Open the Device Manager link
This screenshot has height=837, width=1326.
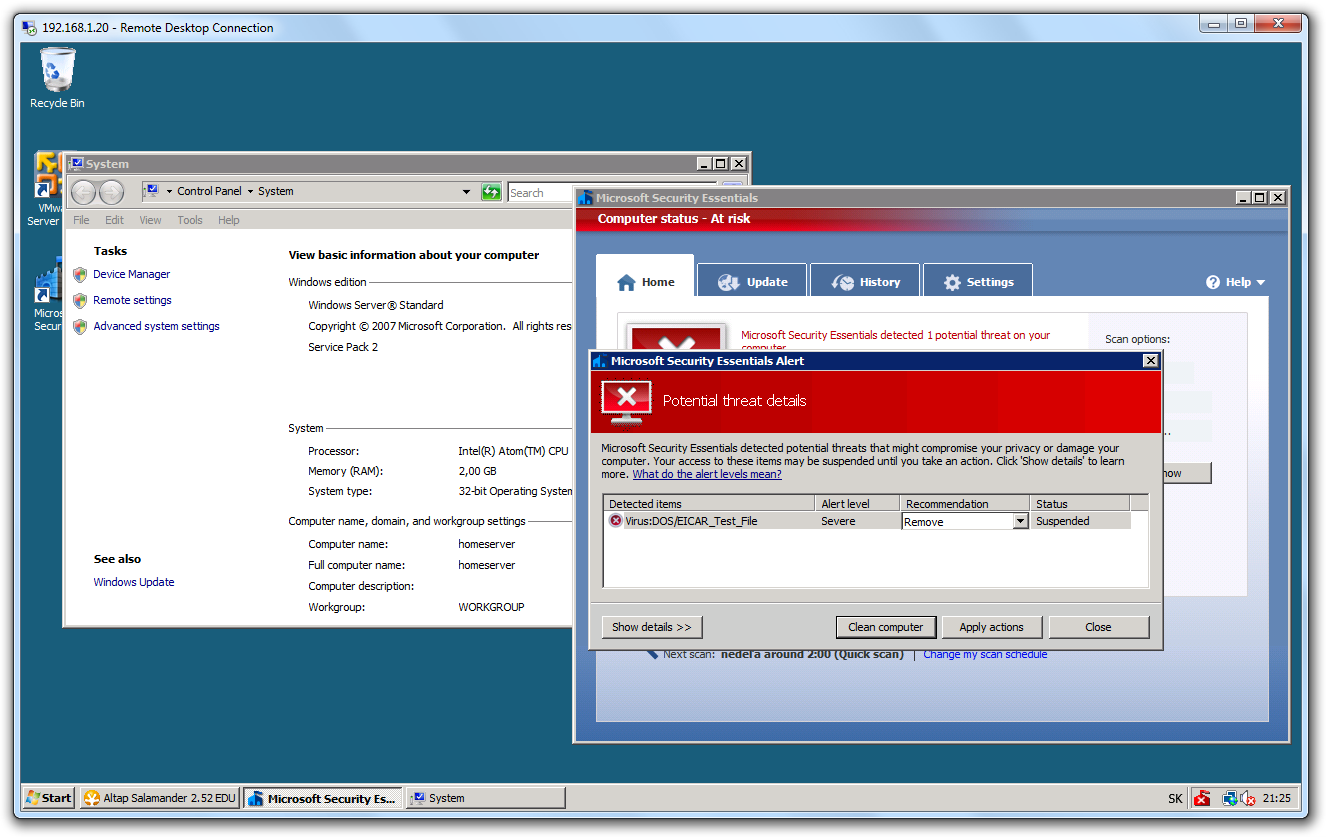pos(132,274)
